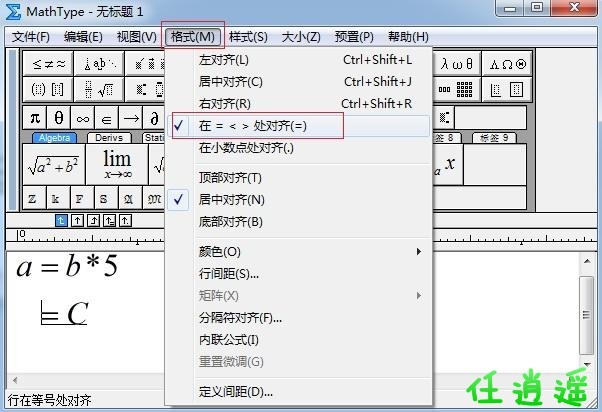Switch to the 标签 9 tab
The height and width of the screenshot is (412, 602).
coord(494,137)
